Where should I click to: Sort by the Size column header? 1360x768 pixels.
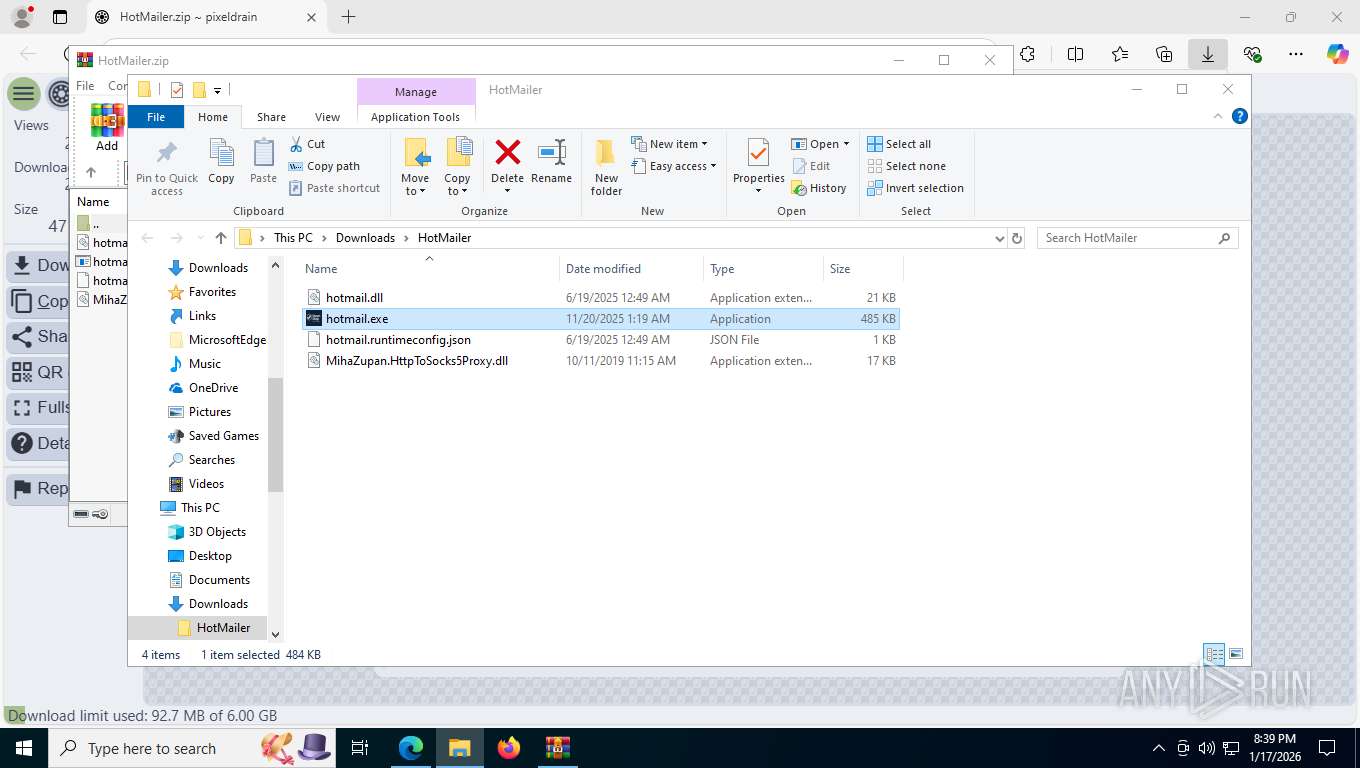pos(863,269)
